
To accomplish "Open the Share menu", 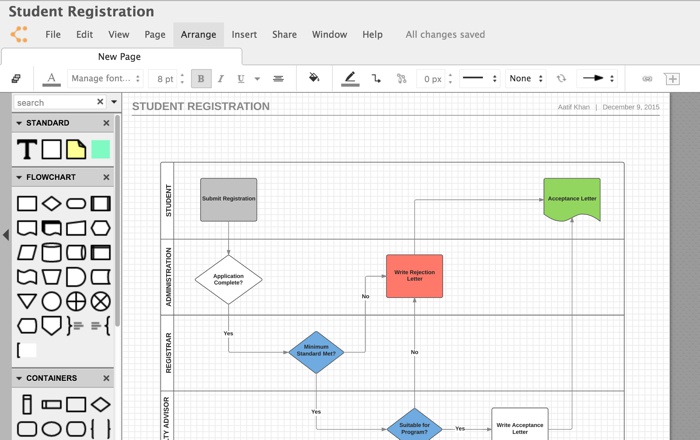I will pyautogui.click(x=284, y=34).
